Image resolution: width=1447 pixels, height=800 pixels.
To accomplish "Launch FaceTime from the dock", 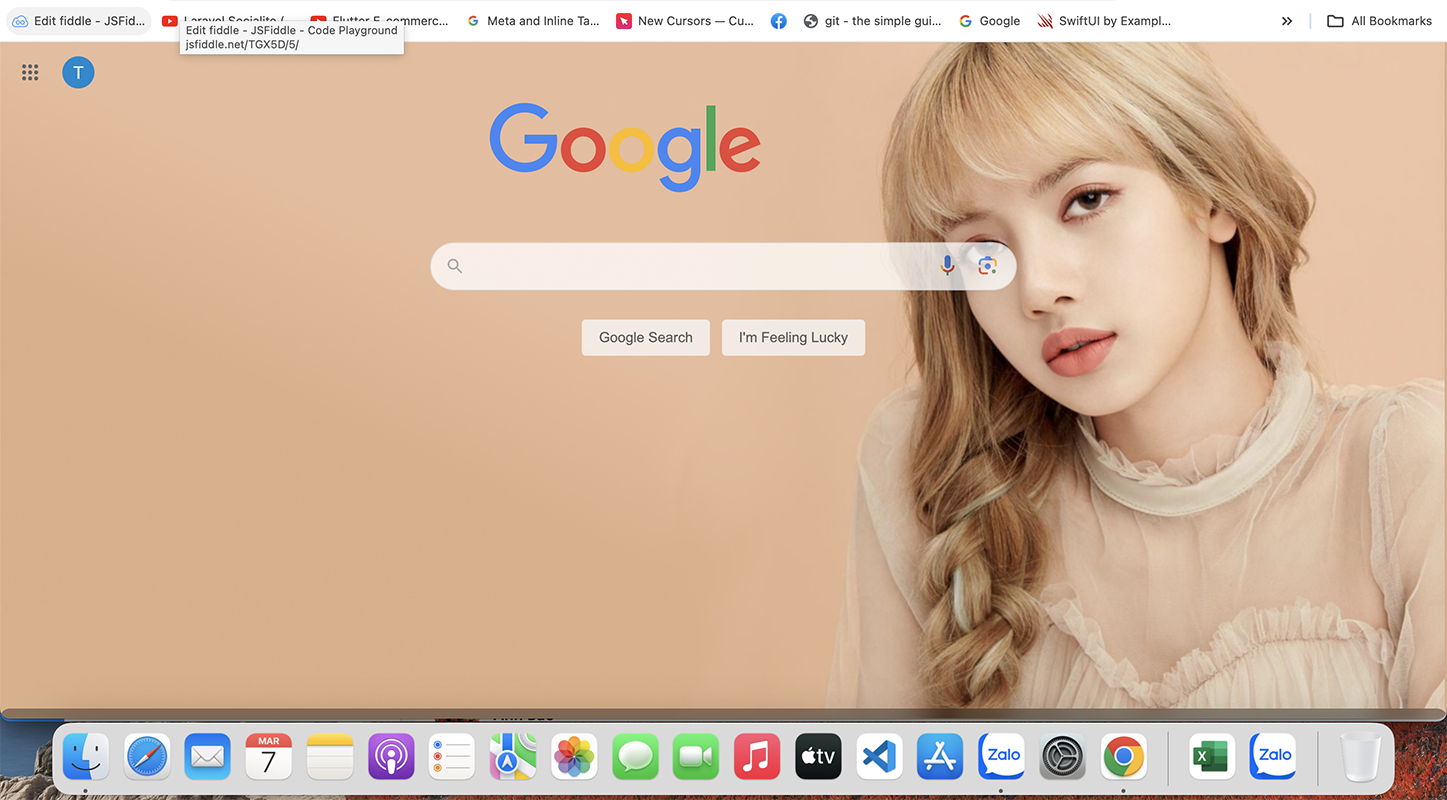I will (x=696, y=757).
